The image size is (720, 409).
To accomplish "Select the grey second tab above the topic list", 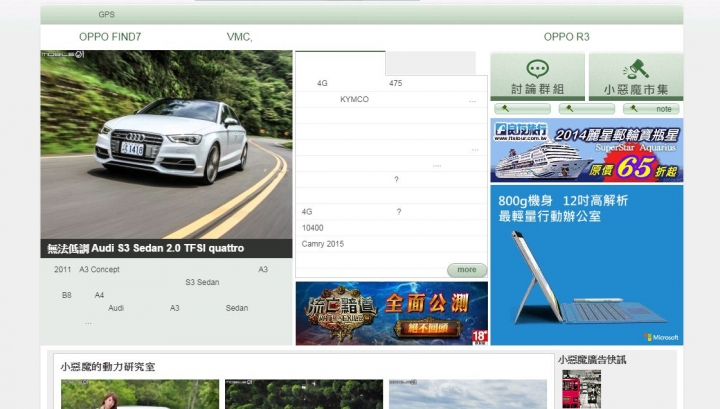I will tap(431, 63).
